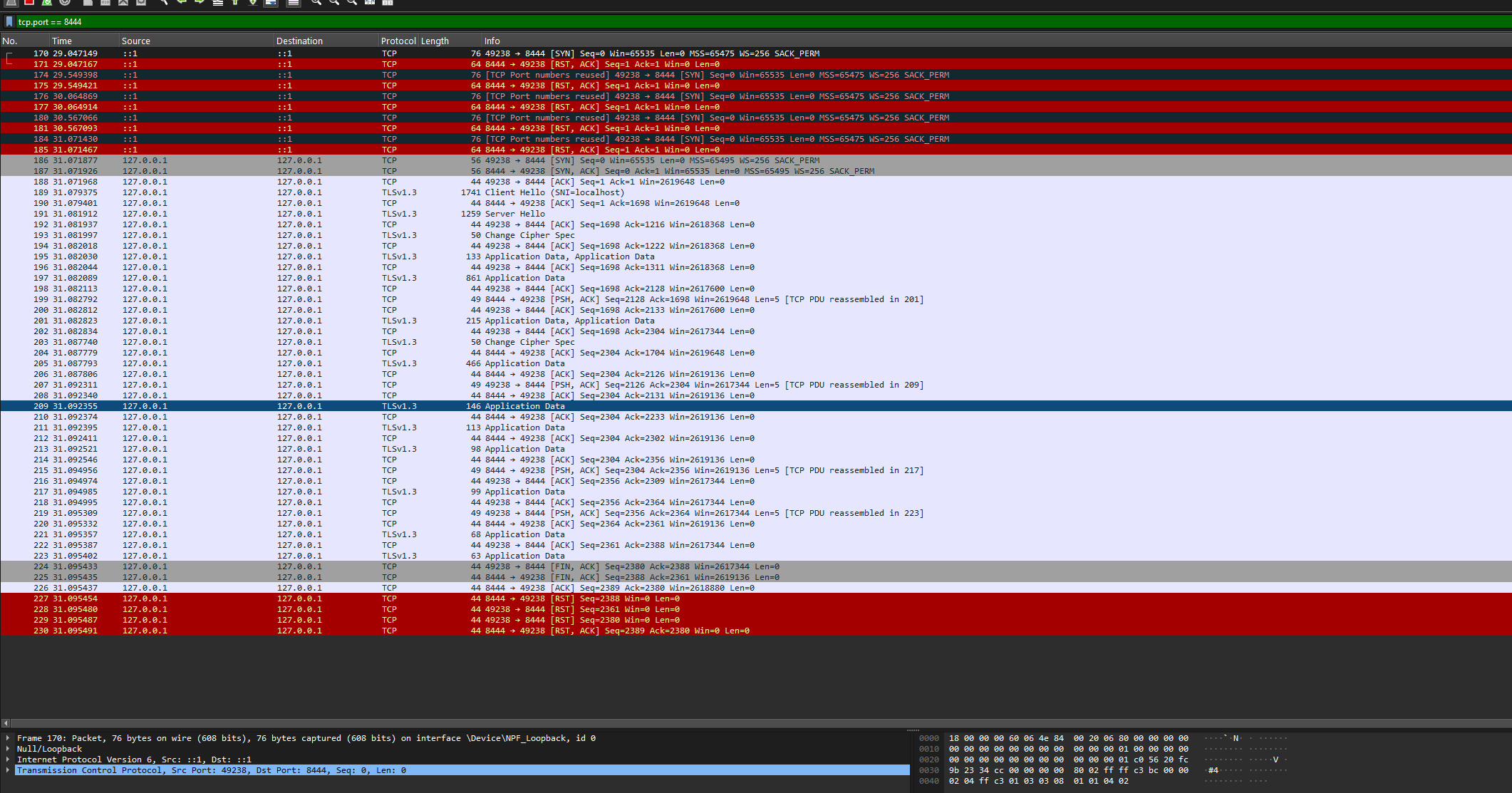
Task: Select packet 191 Server Hello row
Action: pyautogui.click(x=756, y=214)
